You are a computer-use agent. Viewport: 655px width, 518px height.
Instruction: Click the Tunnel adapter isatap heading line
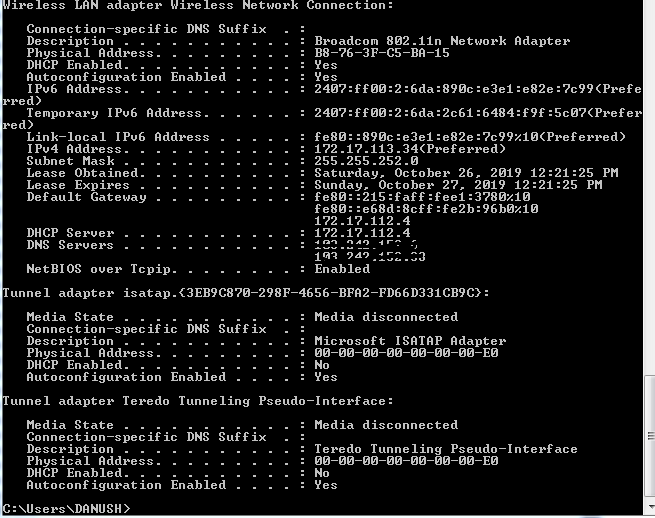(x=246, y=293)
